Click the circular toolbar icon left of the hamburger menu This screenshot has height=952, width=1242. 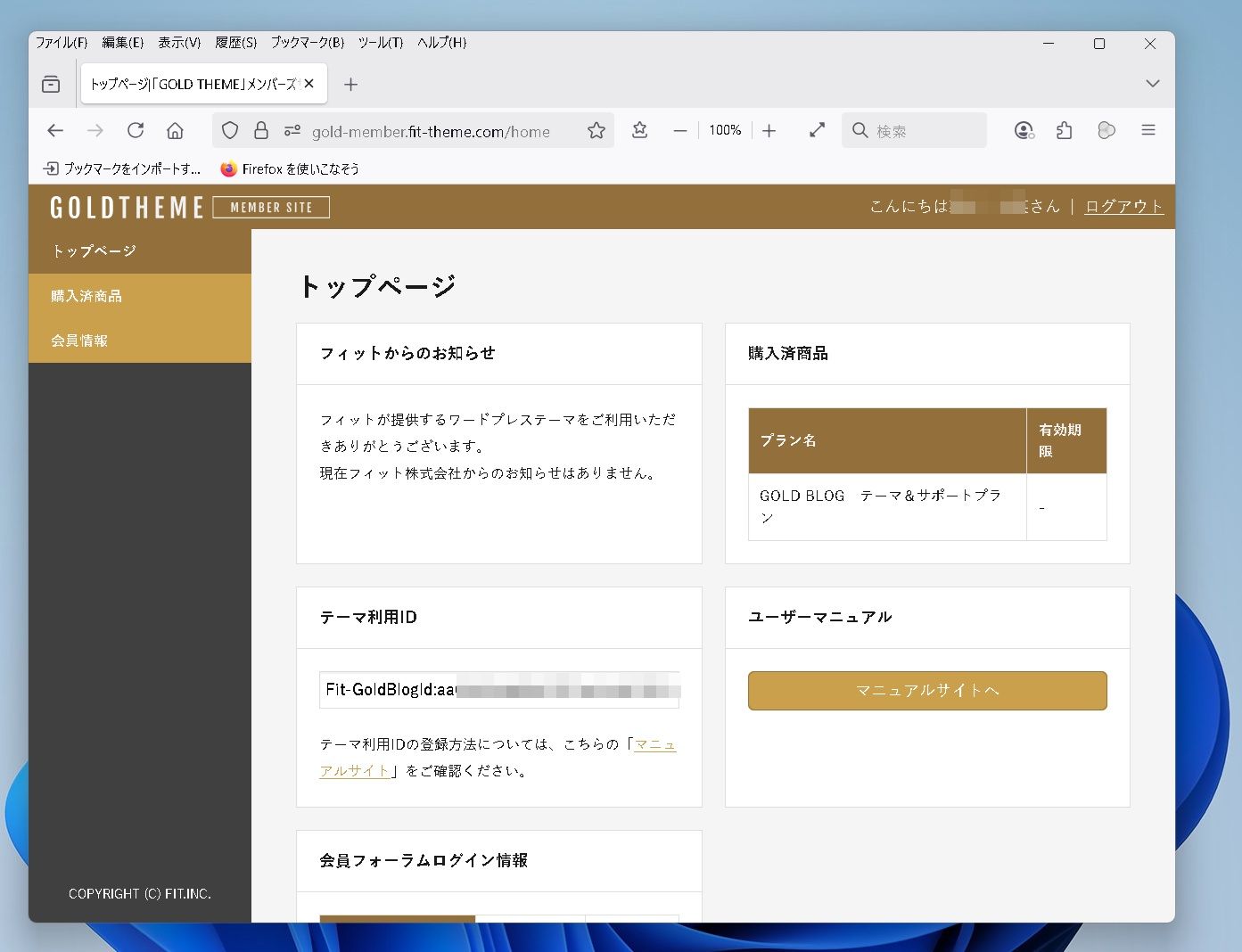(1106, 131)
